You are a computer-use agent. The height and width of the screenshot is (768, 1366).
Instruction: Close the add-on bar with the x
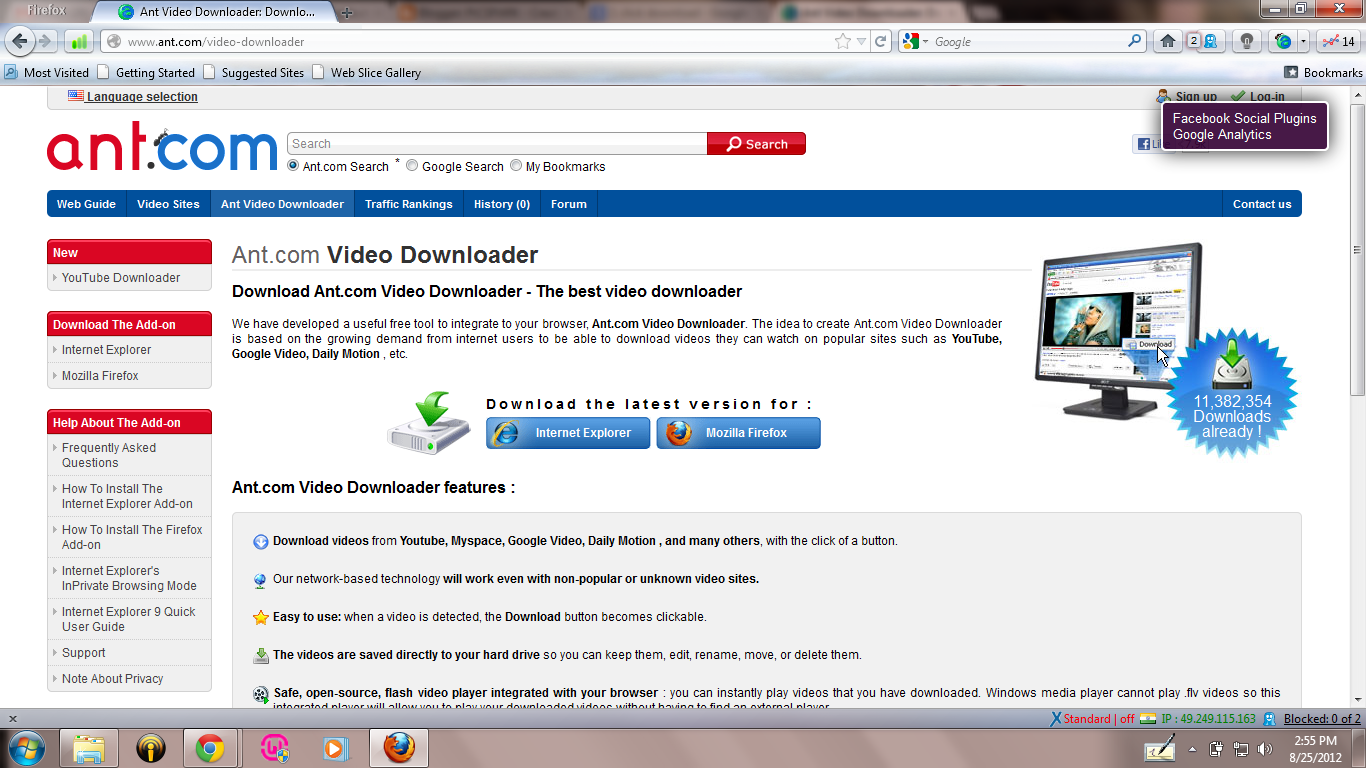pos(12,718)
